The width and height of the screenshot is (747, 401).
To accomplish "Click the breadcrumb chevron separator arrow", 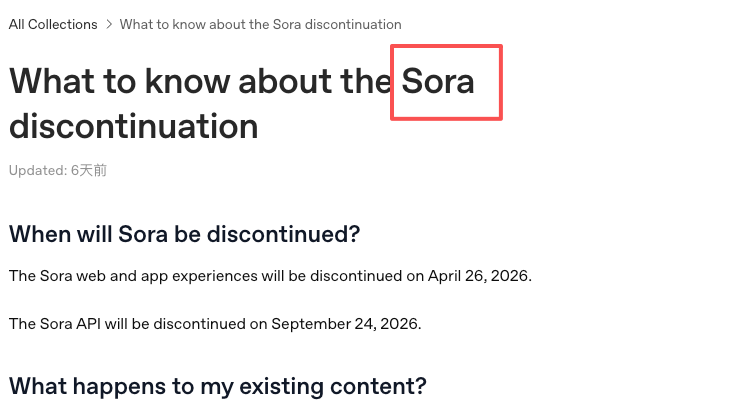I will tap(109, 24).
